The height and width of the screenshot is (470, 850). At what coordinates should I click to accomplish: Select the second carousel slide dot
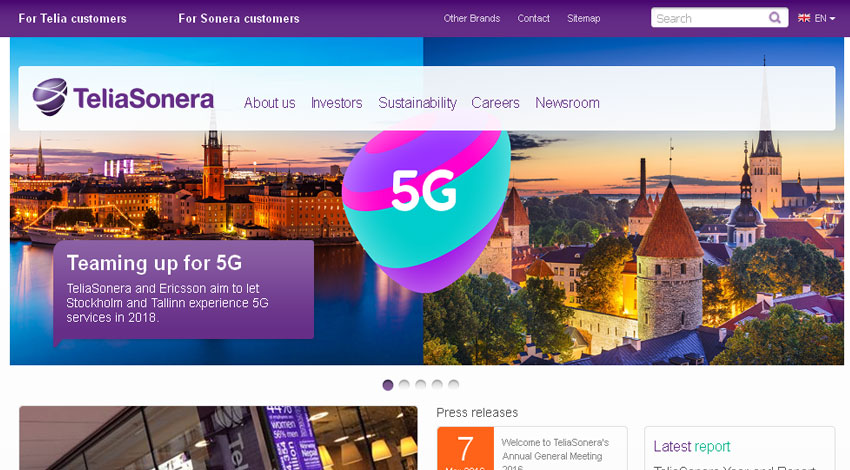click(404, 385)
